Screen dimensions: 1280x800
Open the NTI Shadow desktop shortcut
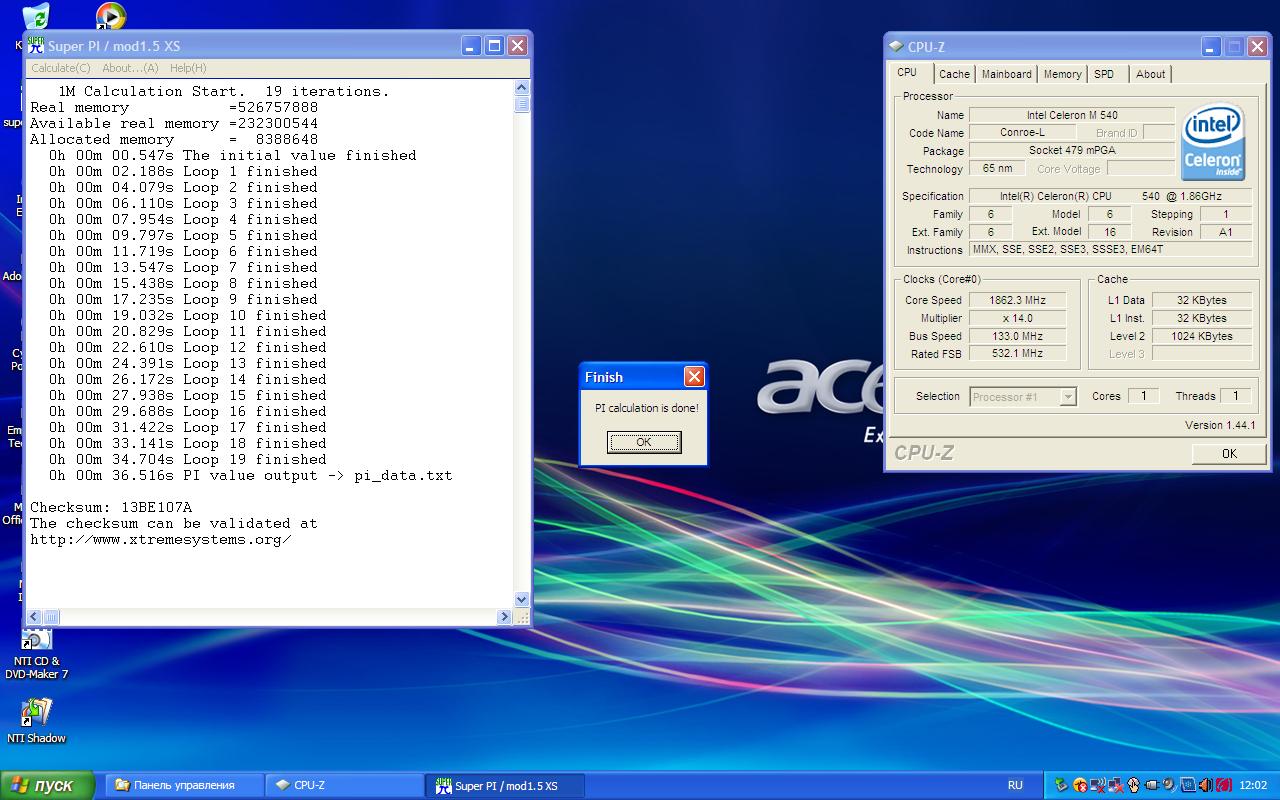click(36, 720)
